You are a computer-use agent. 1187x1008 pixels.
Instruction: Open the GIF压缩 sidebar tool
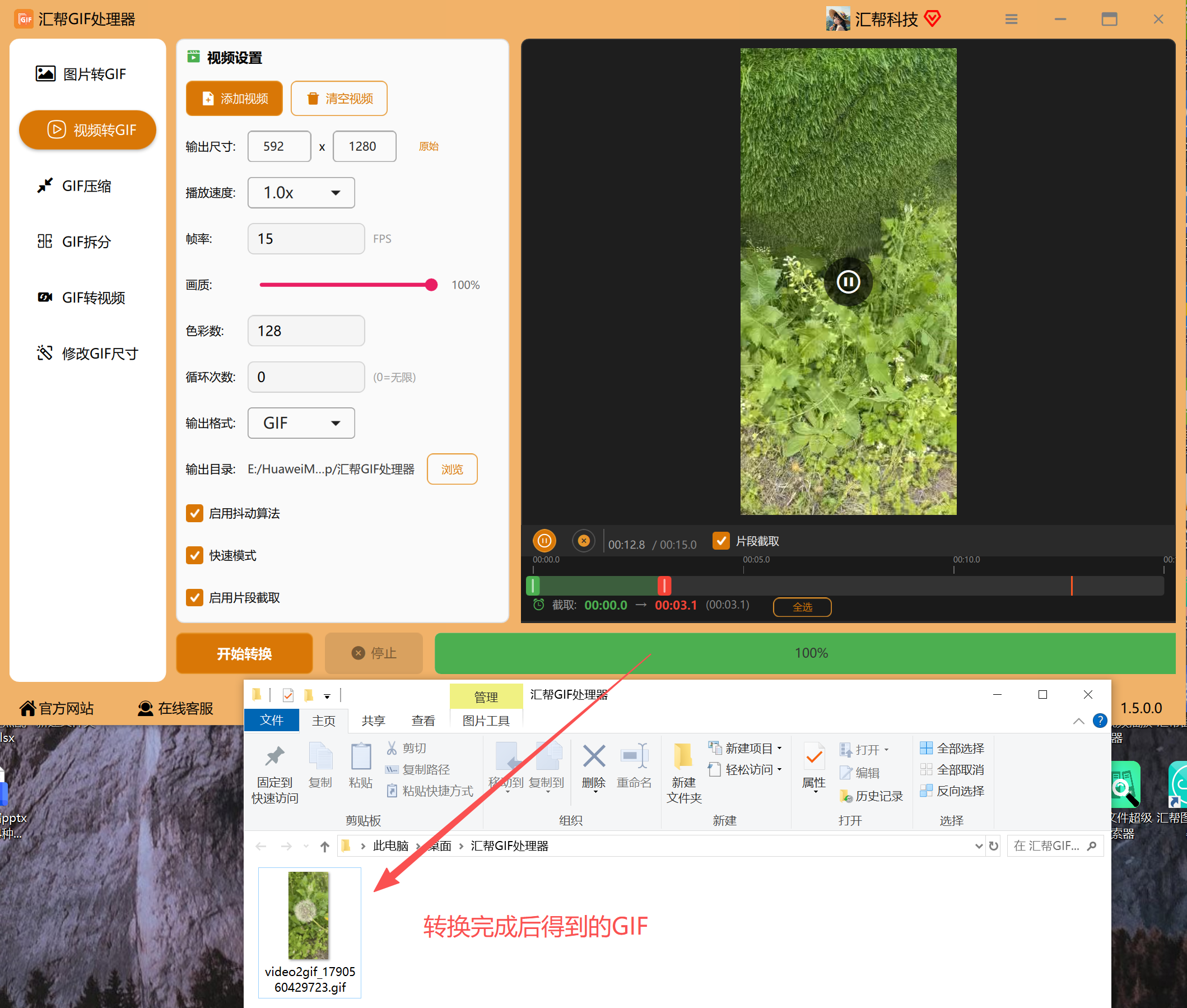pos(75,185)
